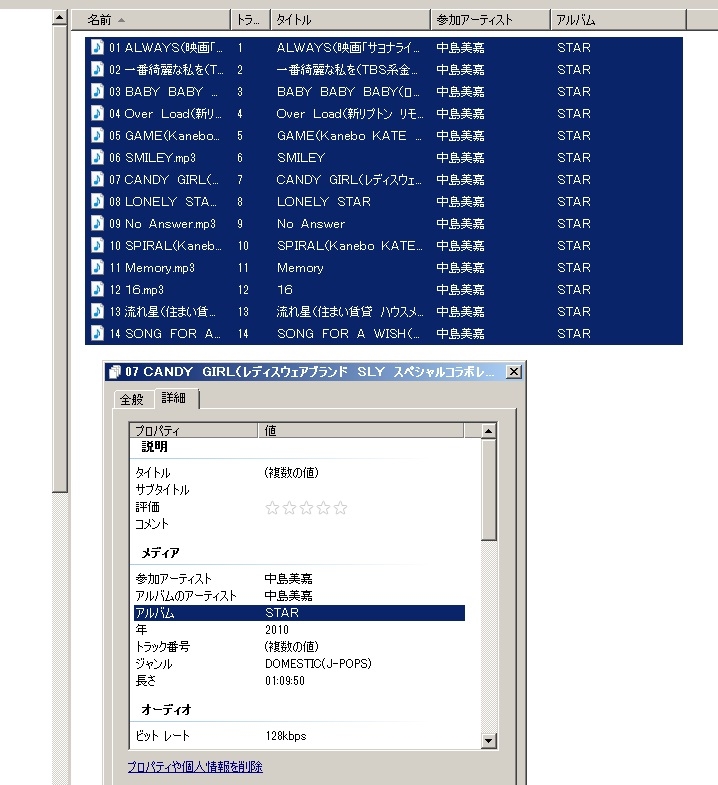The width and height of the screenshot is (718, 785).
Task: Sort by アルバム column header
Action: point(618,20)
